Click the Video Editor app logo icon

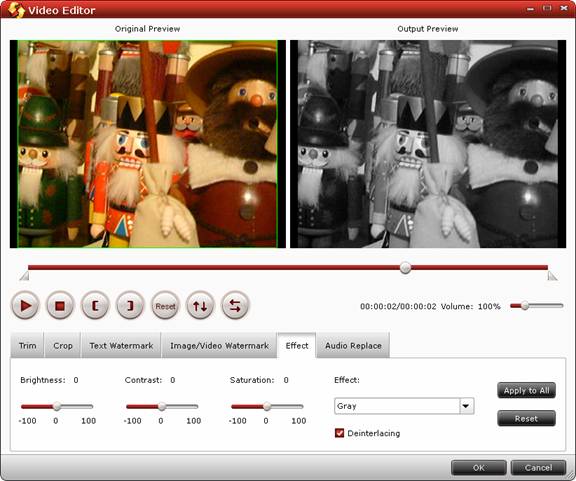(16, 10)
